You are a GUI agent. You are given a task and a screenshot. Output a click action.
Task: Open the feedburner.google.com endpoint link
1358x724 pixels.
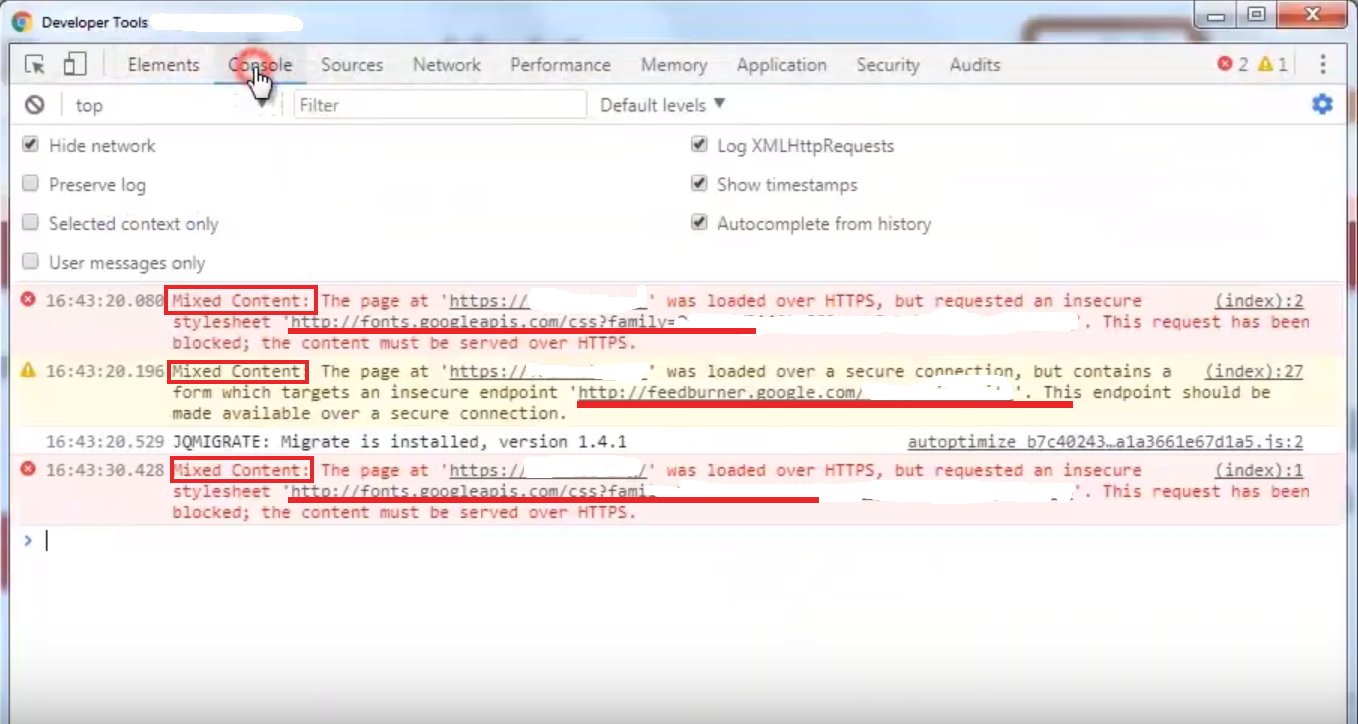[x=798, y=392]
